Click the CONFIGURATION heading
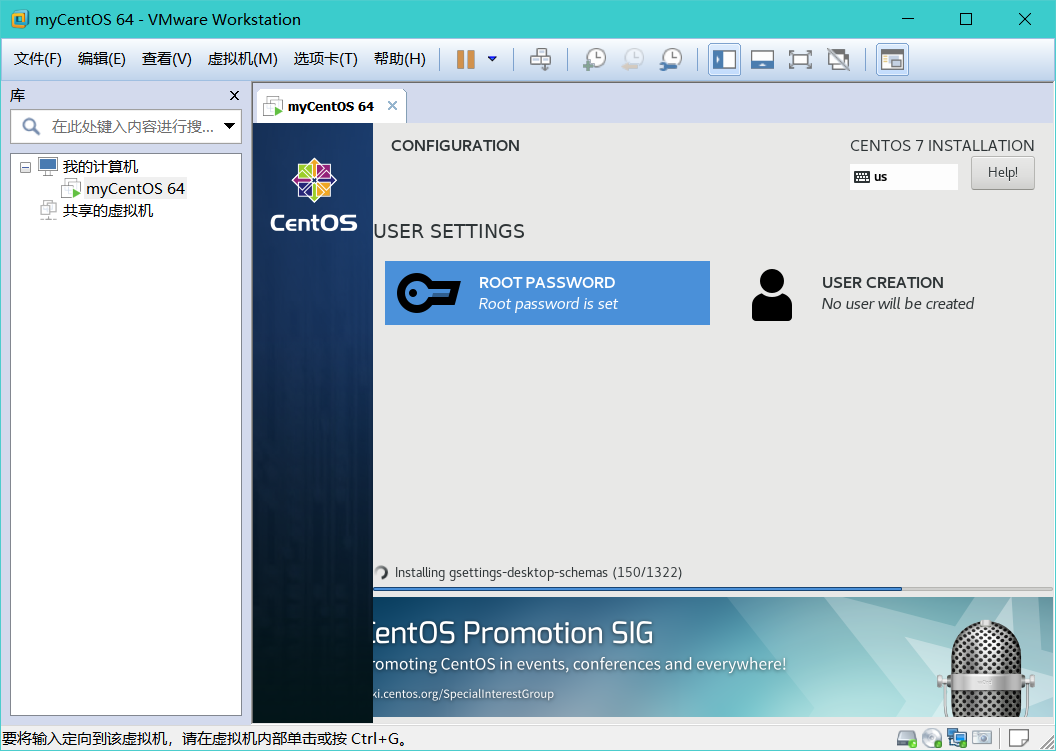The image size is (1056, 751). [x=455, y=145]
